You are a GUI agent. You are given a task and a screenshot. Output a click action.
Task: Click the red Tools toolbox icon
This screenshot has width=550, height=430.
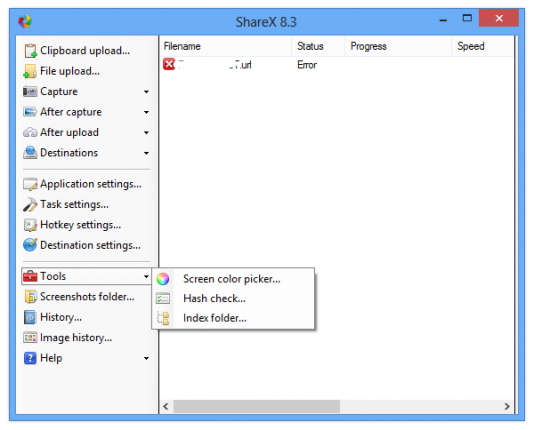point(30,276)
